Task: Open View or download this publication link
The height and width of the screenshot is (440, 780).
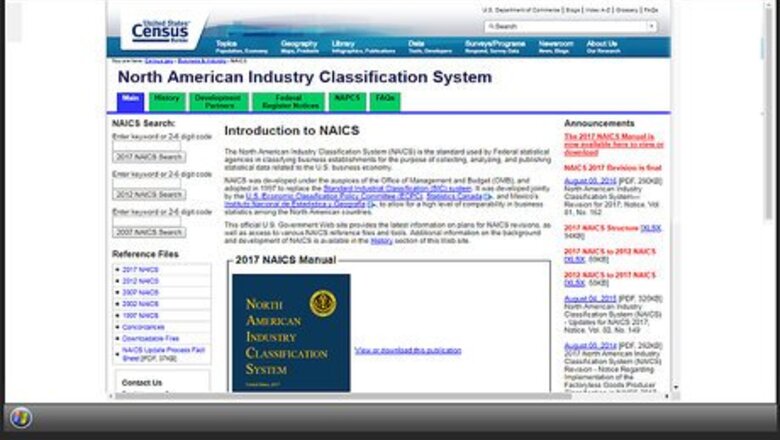Action: tap(407, 350)
